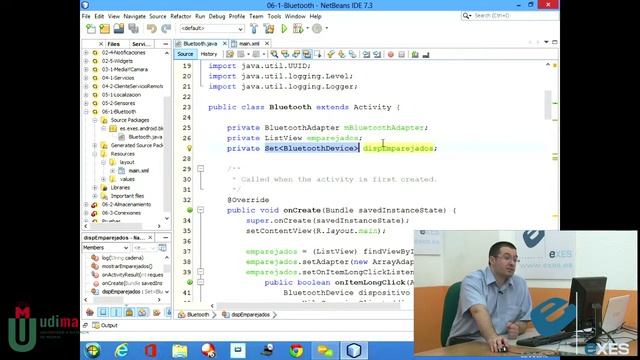Toggle Bookmark icon in editor toolbar

point(352,54)
